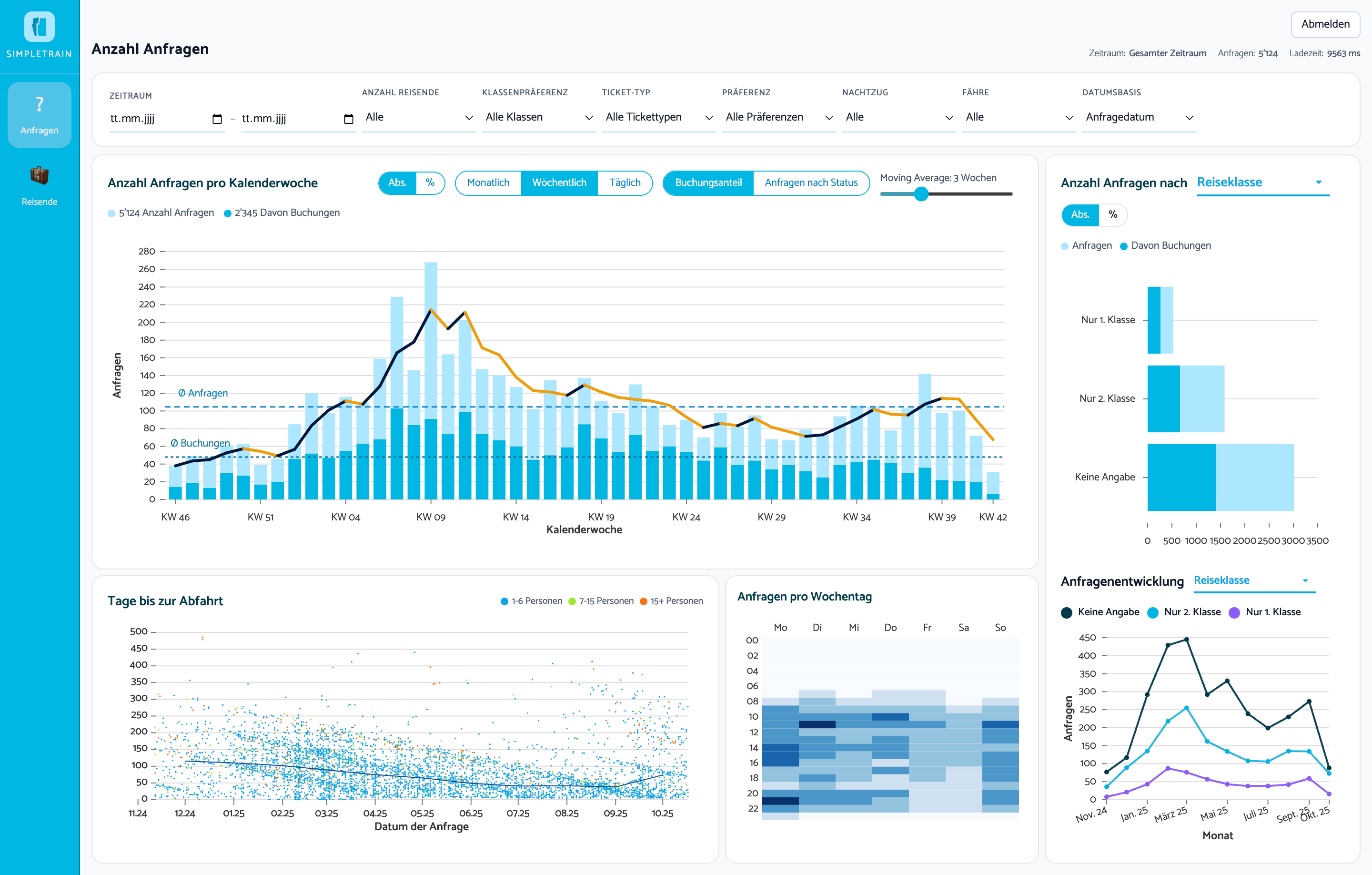
Task: Open the end date calendar picker icon
Action: (x=349, y=119)
